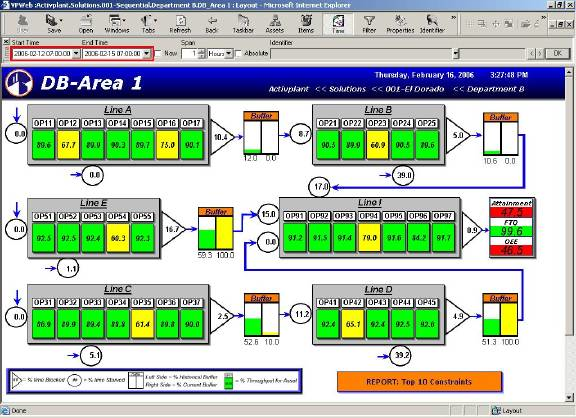Open the Line A title link

(118, 110)
